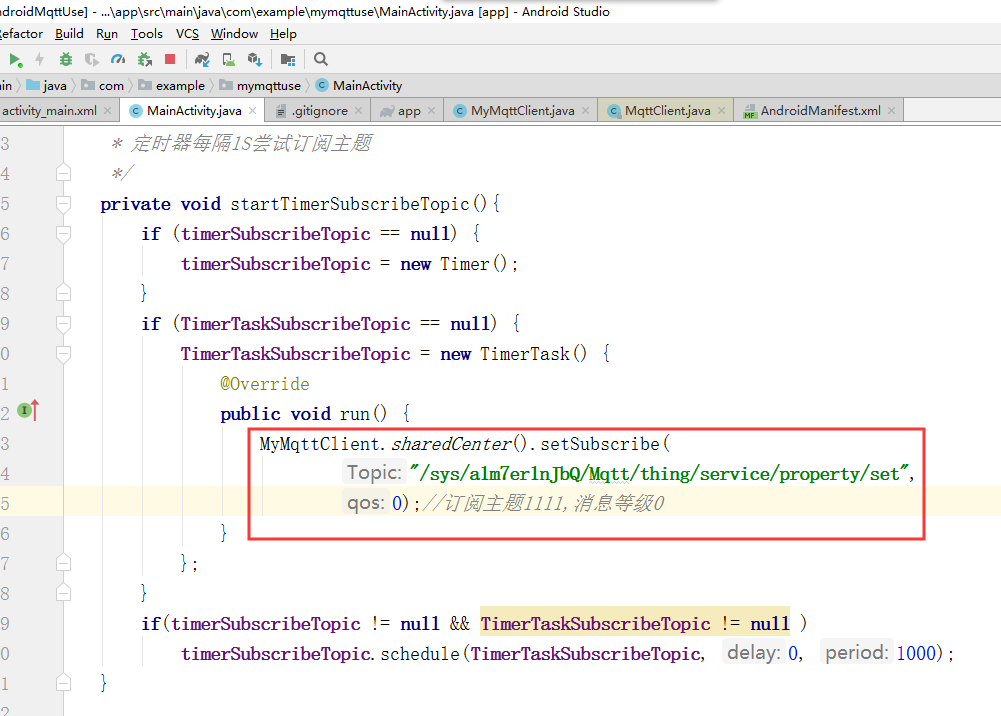Click the highlighted 'TimerTaskSubscribeTopic != null' condition
The height and width of the screenshot is (716, 1001).
[x=635, y=623]
